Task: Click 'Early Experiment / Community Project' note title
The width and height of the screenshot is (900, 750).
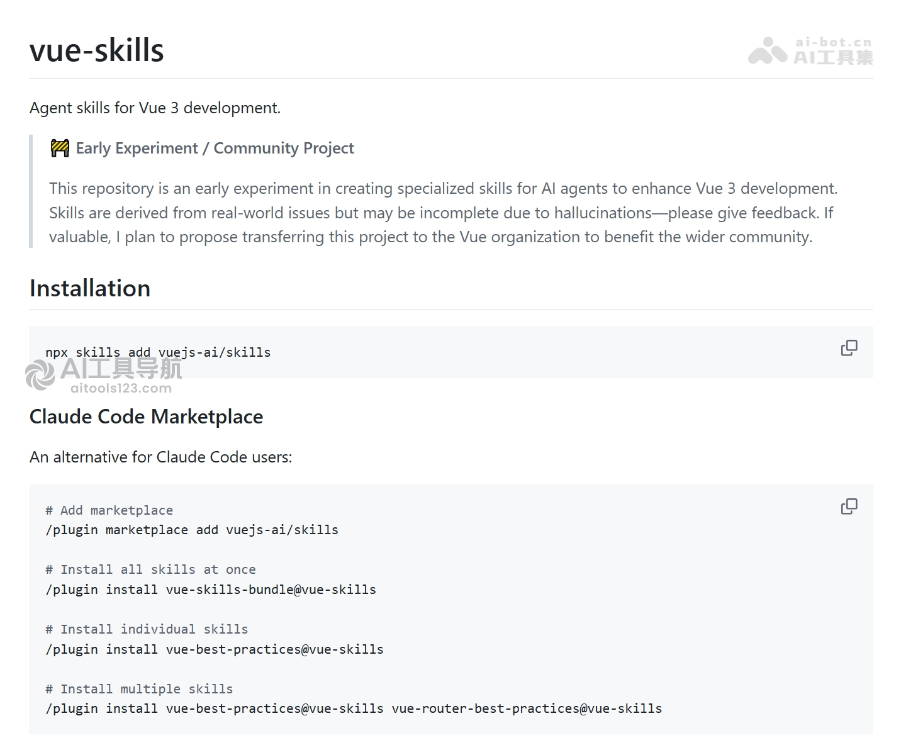Action: pos(215,148)
